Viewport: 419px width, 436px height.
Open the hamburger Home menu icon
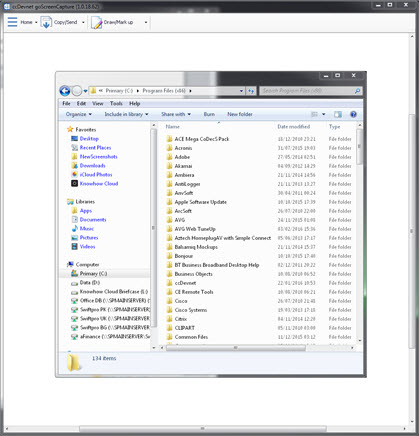pos(12,22)
